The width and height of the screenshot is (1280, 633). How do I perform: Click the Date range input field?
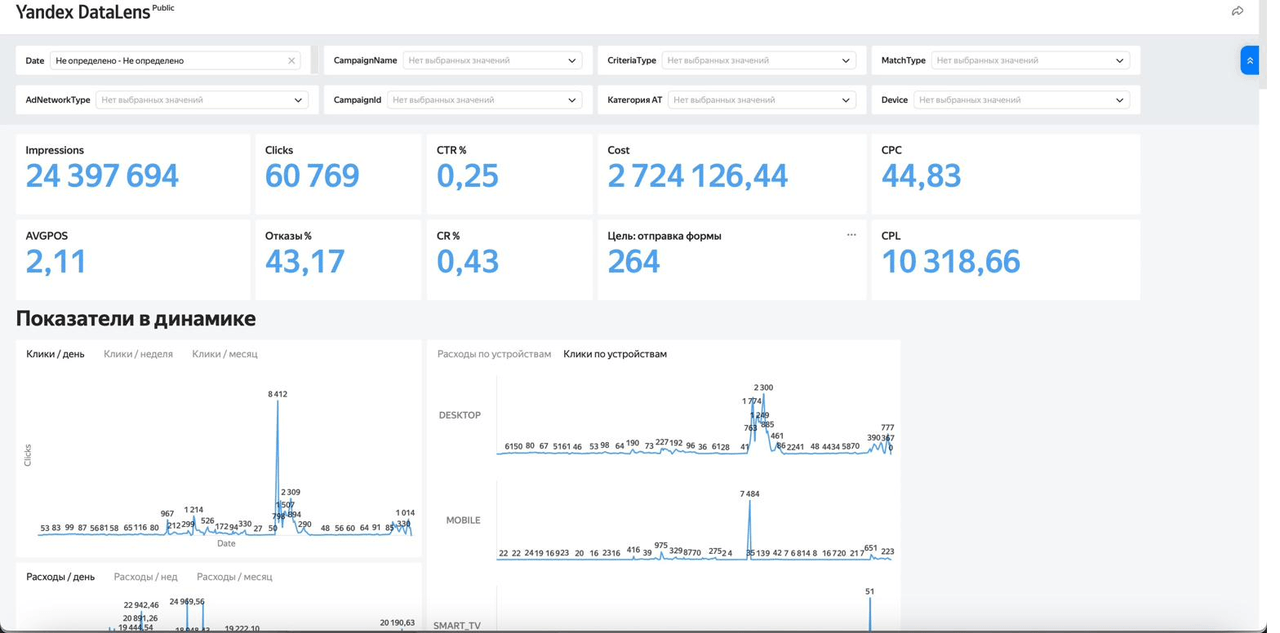click(x=175, y=61)
